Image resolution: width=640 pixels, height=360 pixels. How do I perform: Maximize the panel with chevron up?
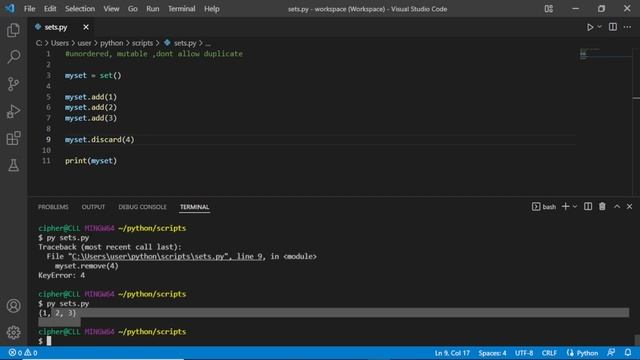click(617, 207)
